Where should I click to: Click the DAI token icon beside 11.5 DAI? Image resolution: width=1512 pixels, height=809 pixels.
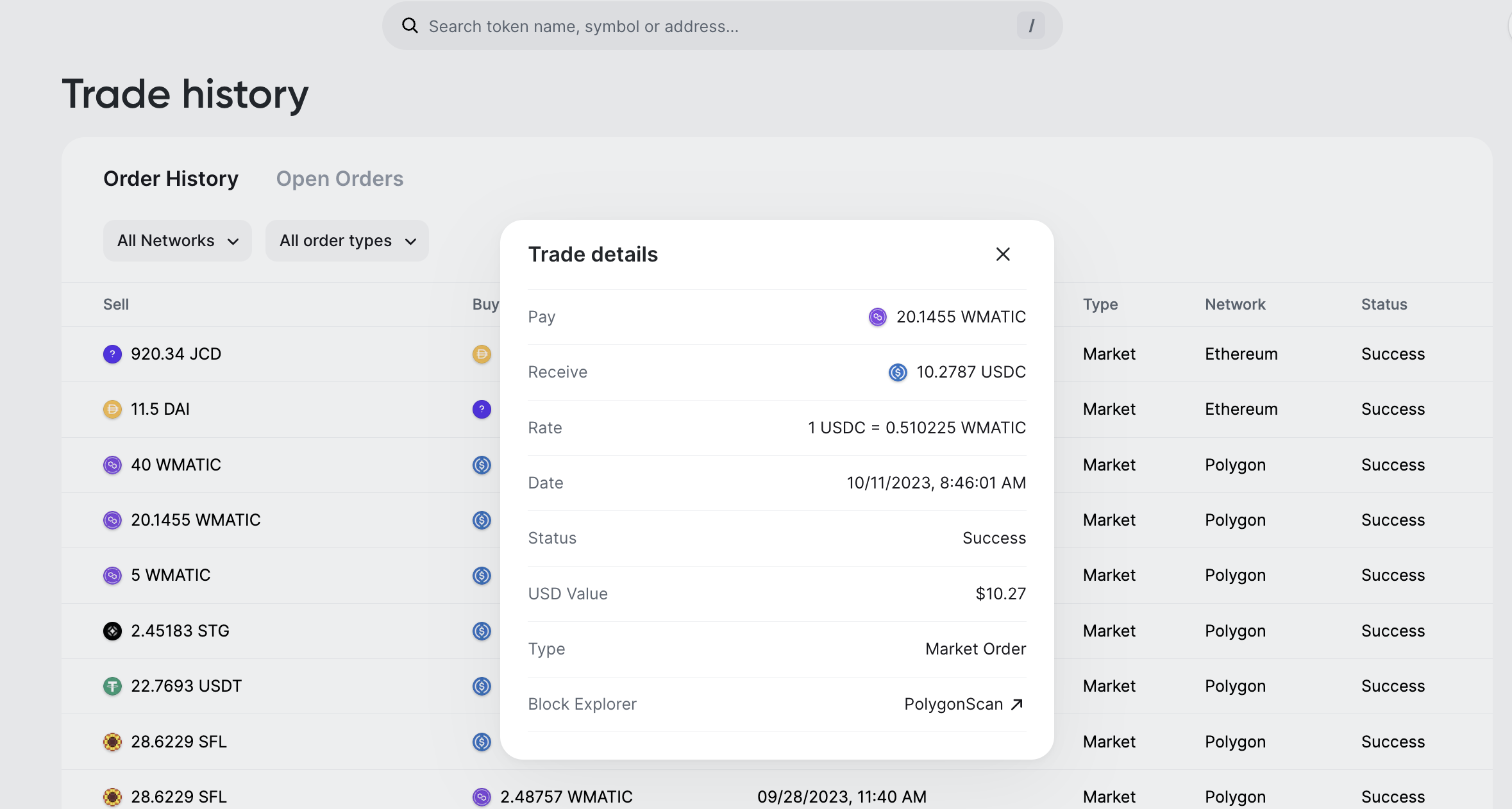(x=112, y=409)
